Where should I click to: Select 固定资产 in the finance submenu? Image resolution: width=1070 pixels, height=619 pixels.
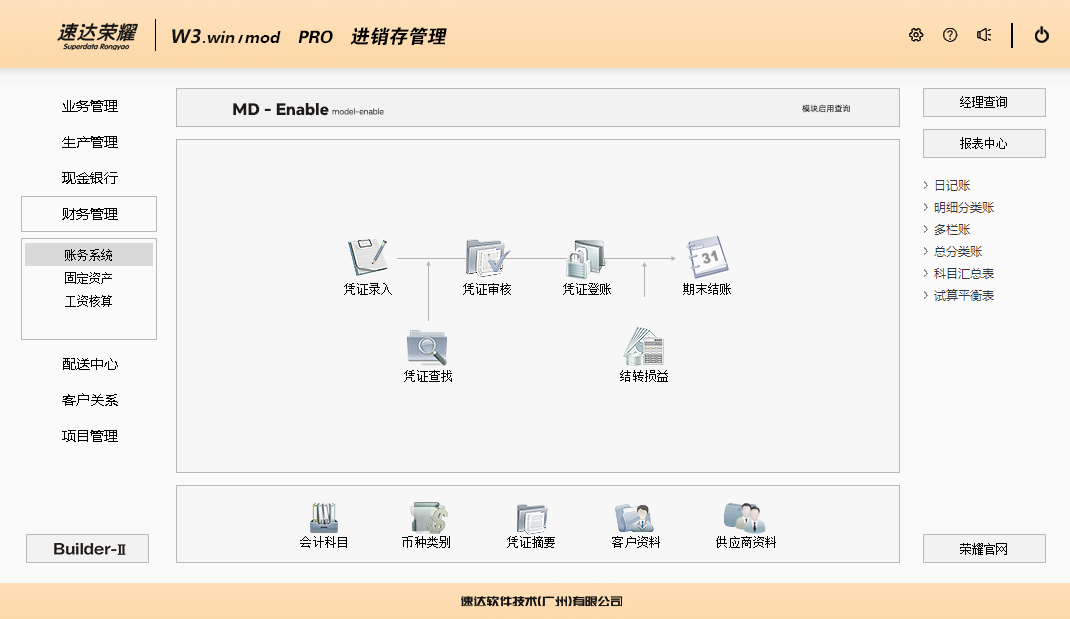(x=88, y=278)
